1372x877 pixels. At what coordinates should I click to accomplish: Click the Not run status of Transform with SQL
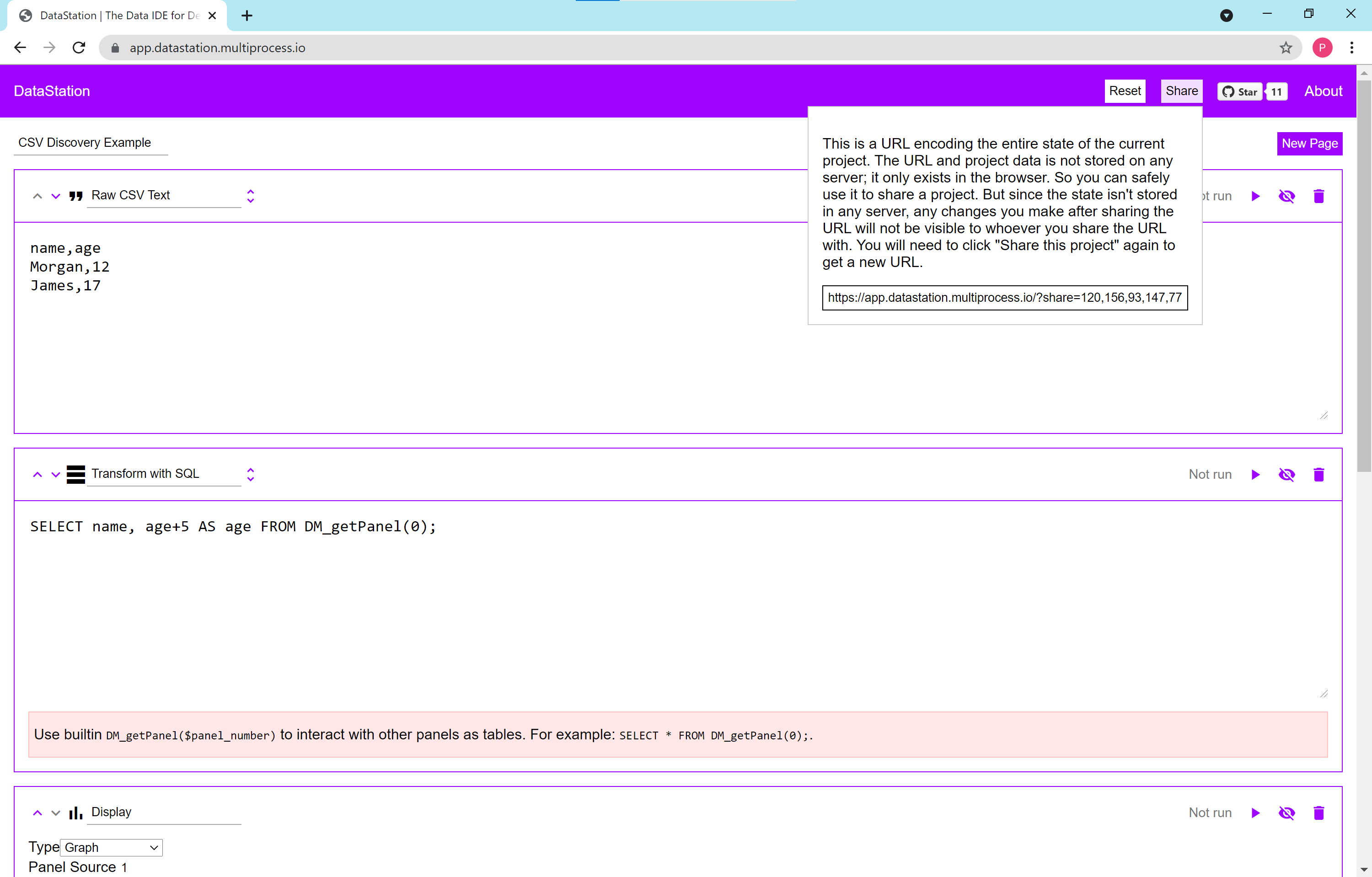[x=1210, y=474]
